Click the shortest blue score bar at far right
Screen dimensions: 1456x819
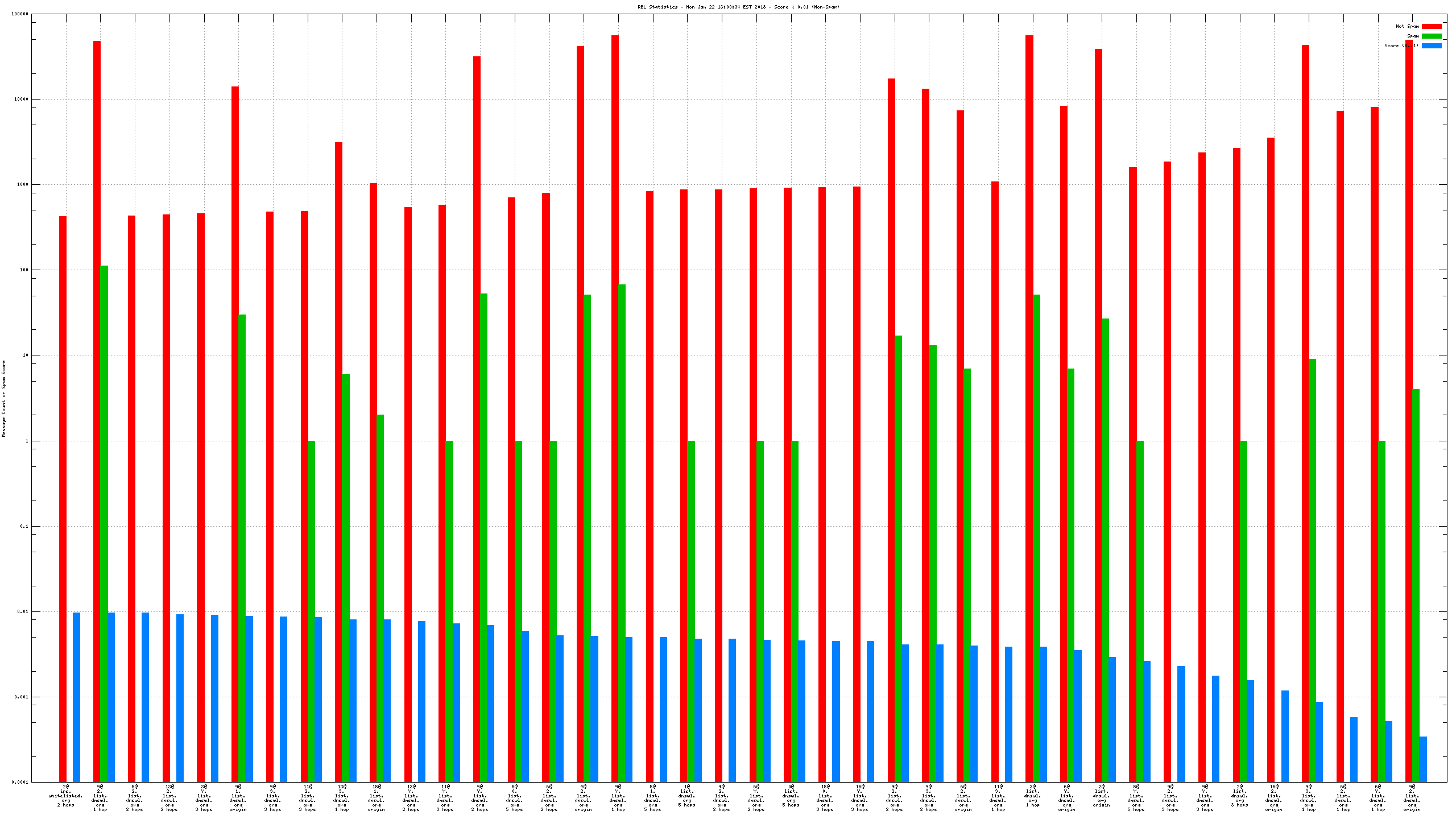point(1423,759)
